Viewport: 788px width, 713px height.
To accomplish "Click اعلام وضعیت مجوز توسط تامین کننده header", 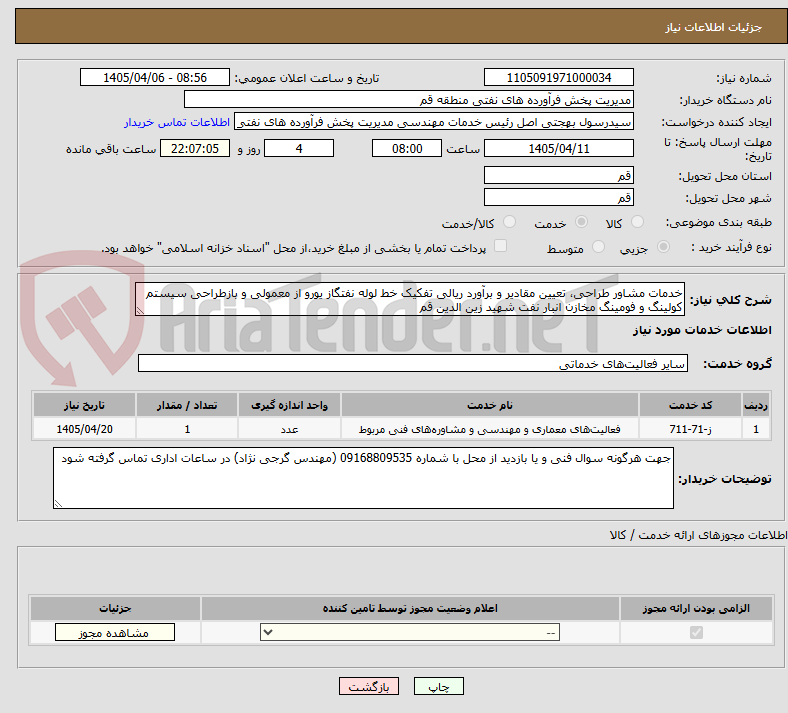I will pos(410,608).
